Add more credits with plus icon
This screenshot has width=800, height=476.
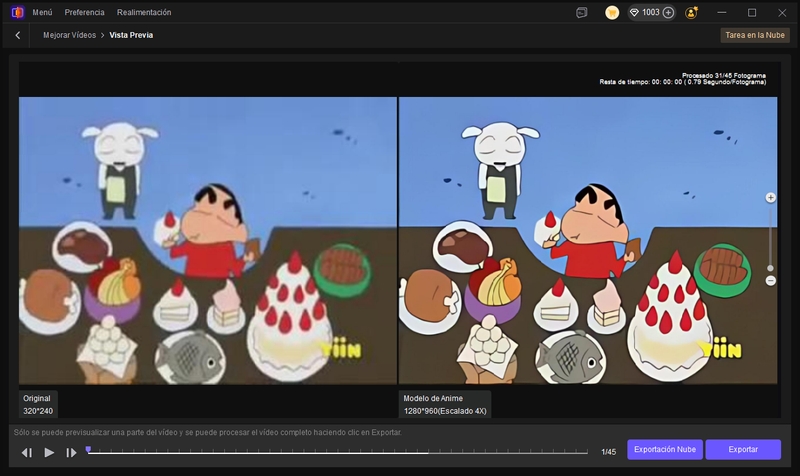point(668,13)
